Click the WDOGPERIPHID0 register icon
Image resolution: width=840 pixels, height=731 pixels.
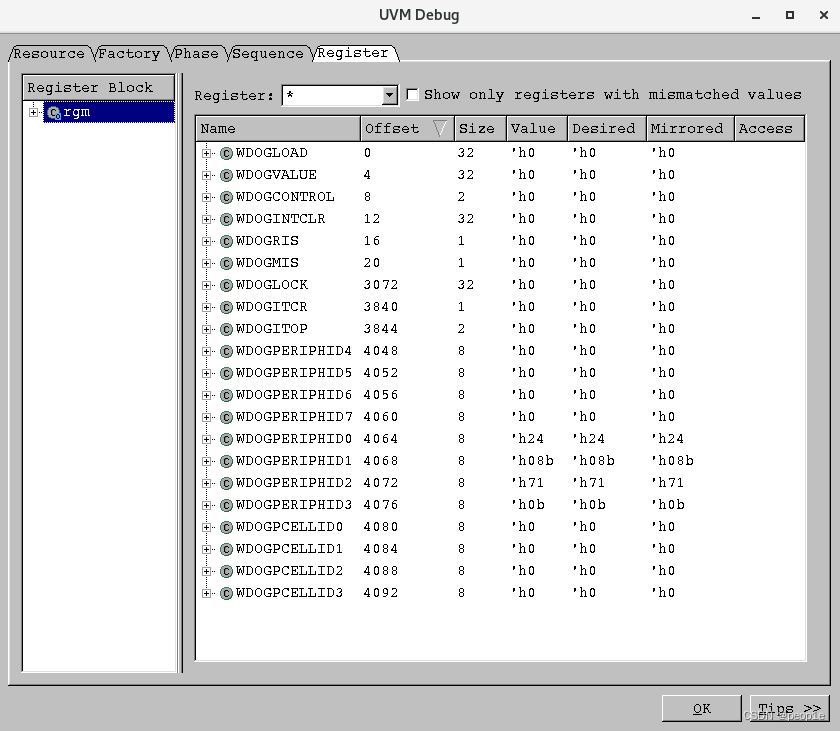(226, 439)
